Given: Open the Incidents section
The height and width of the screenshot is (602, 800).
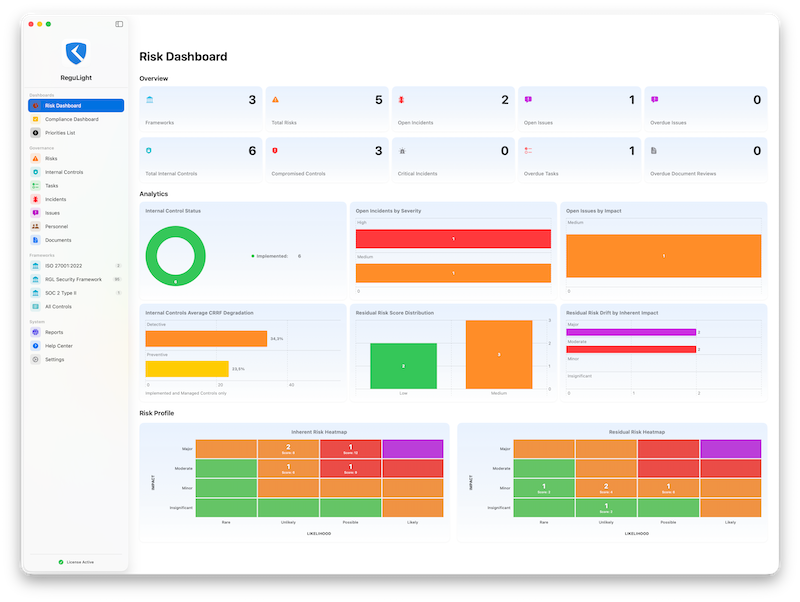Looking at the screenshot, I should [x=55, y=199].
